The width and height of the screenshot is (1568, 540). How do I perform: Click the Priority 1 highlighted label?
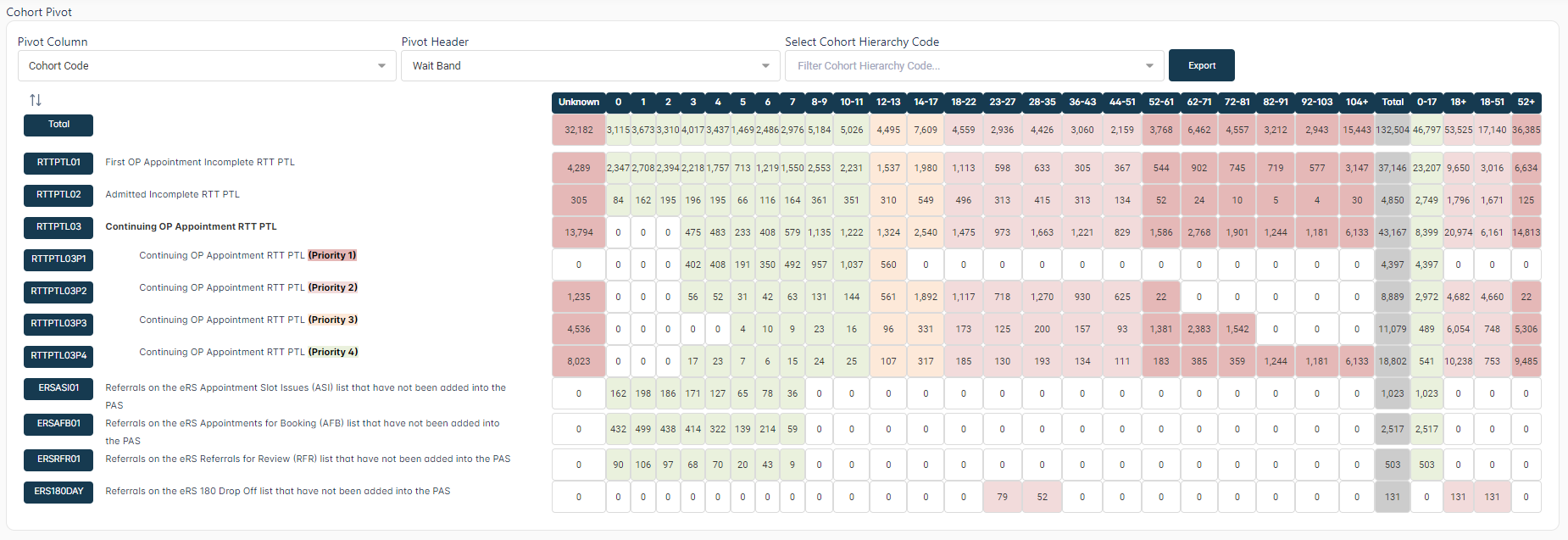[332, 255]
